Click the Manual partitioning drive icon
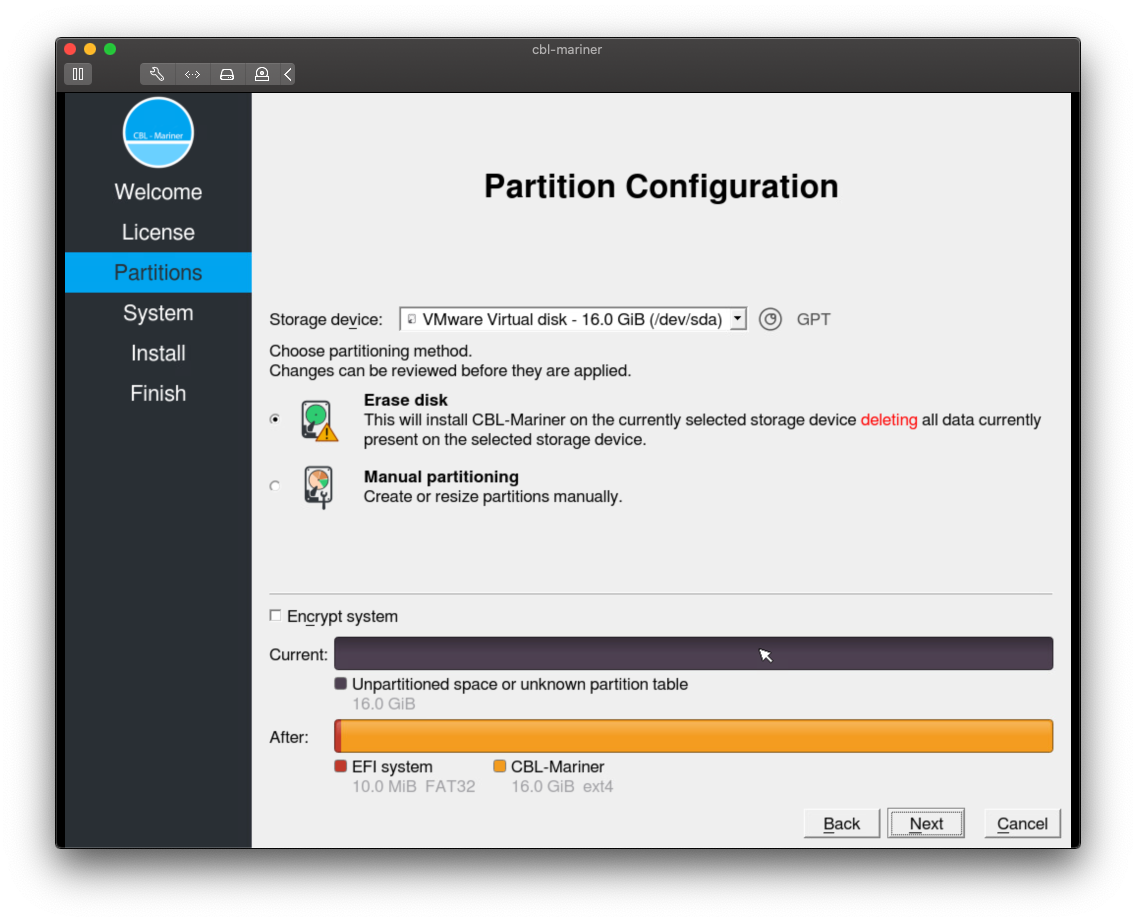 318,487
